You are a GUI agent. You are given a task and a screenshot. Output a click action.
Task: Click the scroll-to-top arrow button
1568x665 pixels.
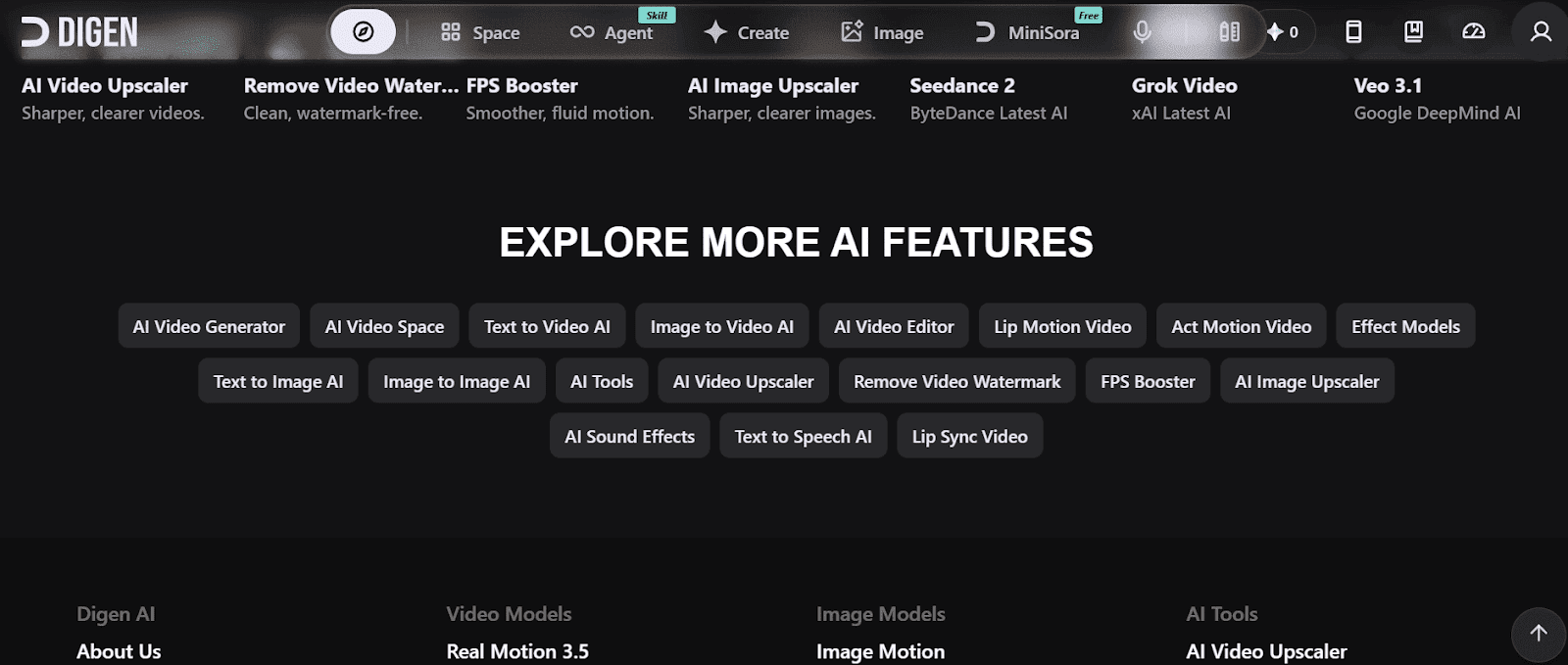point(1539,634)
